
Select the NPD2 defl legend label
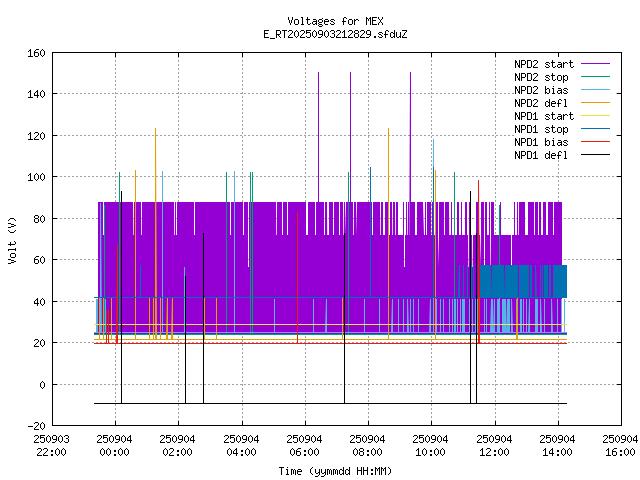(x=543, y=103)
